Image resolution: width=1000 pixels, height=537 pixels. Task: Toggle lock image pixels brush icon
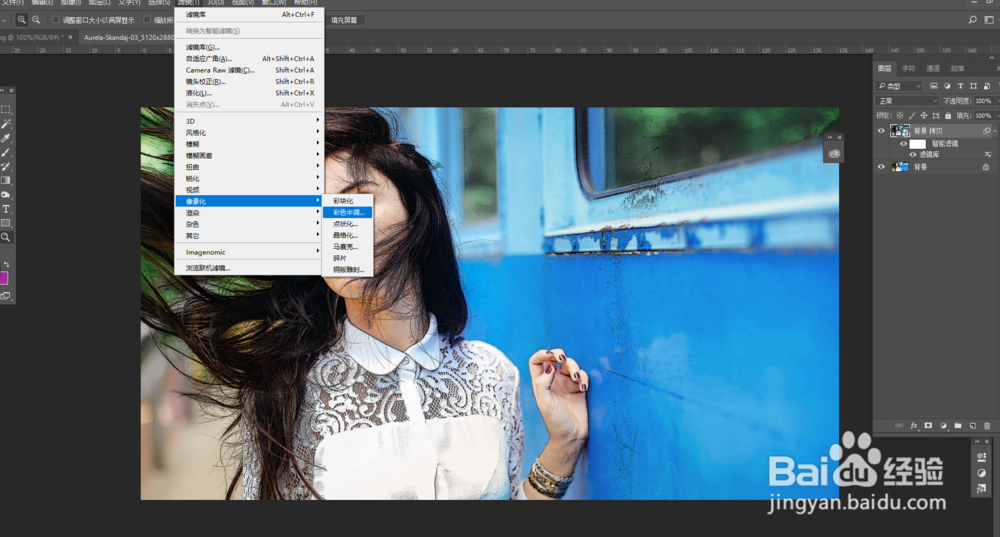point(912,115)
